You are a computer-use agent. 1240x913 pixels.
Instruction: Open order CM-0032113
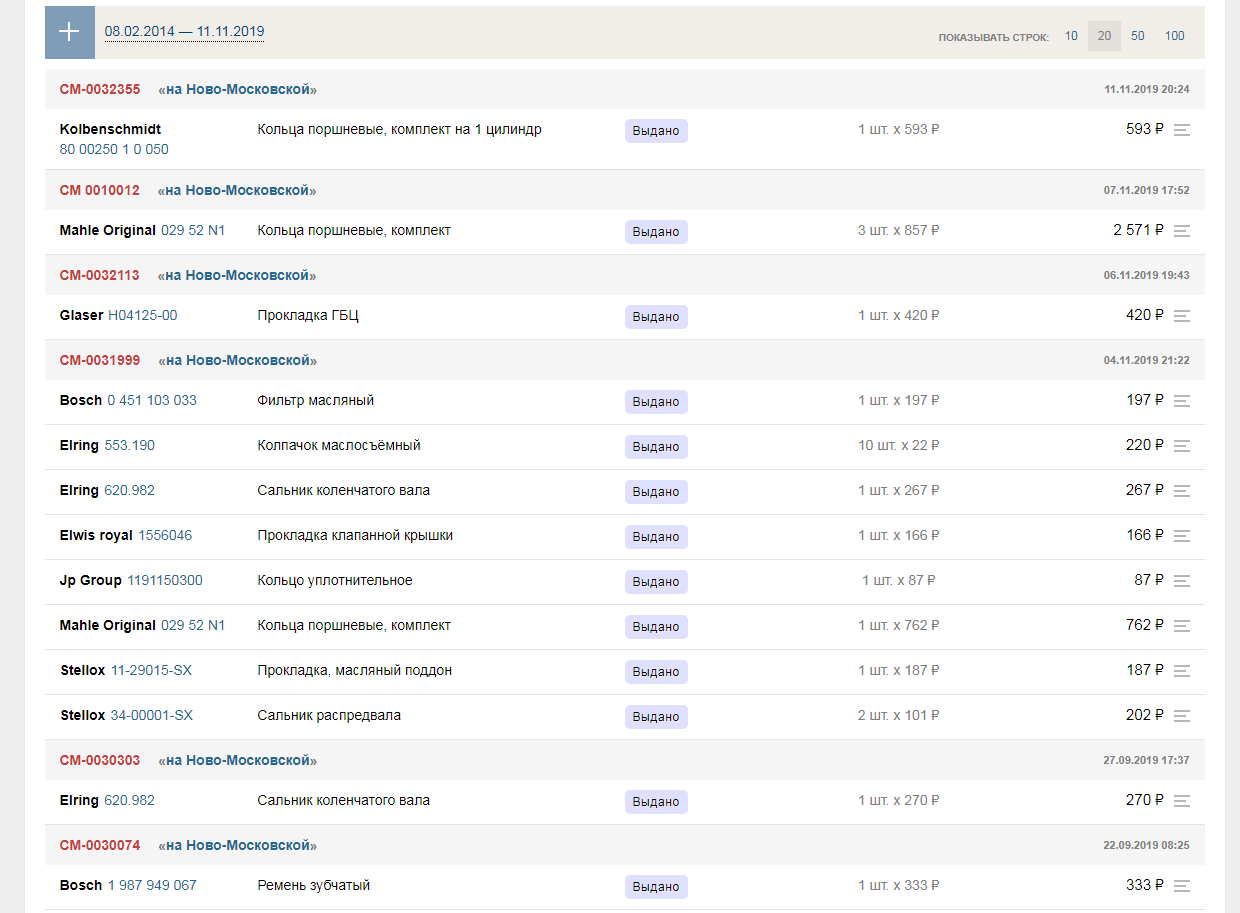click(100, 275)
